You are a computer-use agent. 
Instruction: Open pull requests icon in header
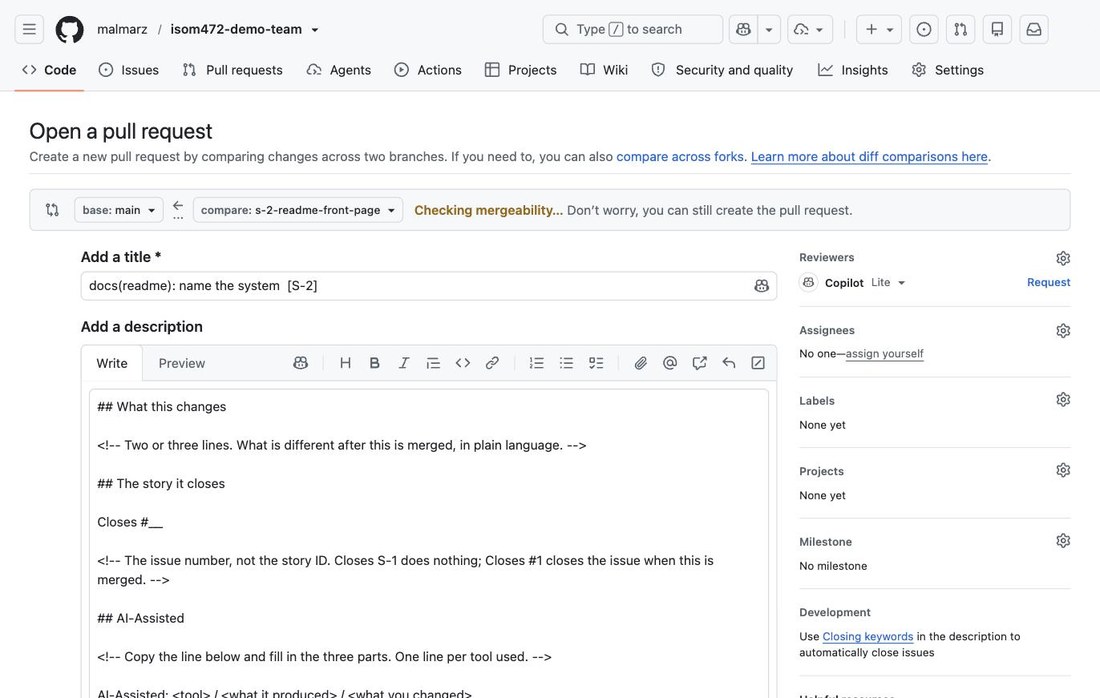pyautogui.click(x=960, y=29)
